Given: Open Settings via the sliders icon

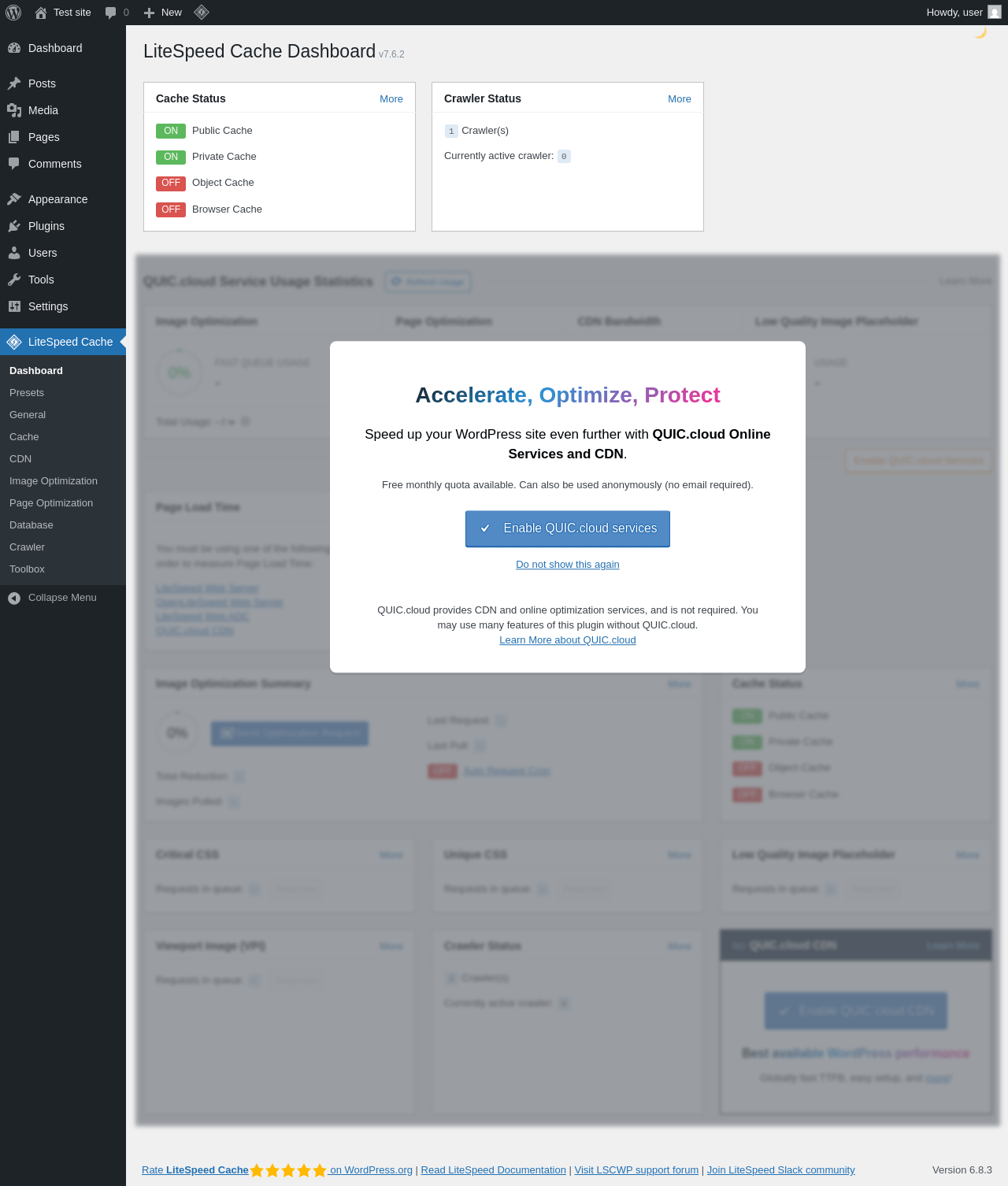Looking at the screenshot, I should (14, 306).
